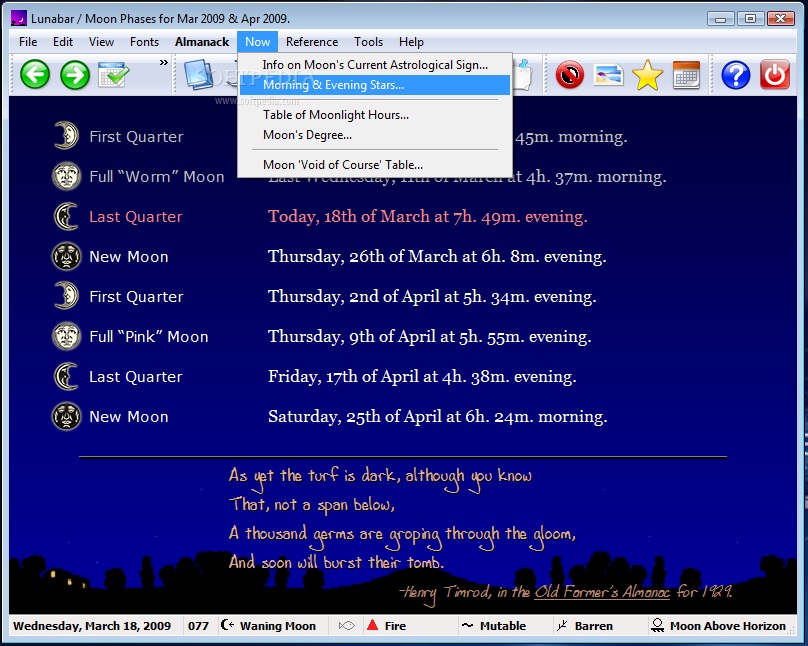Image resolution: width=808 pixels, height=646 pixels.
Task: Click the Waning Moon crescent status icon
Action: click(227, 625)
